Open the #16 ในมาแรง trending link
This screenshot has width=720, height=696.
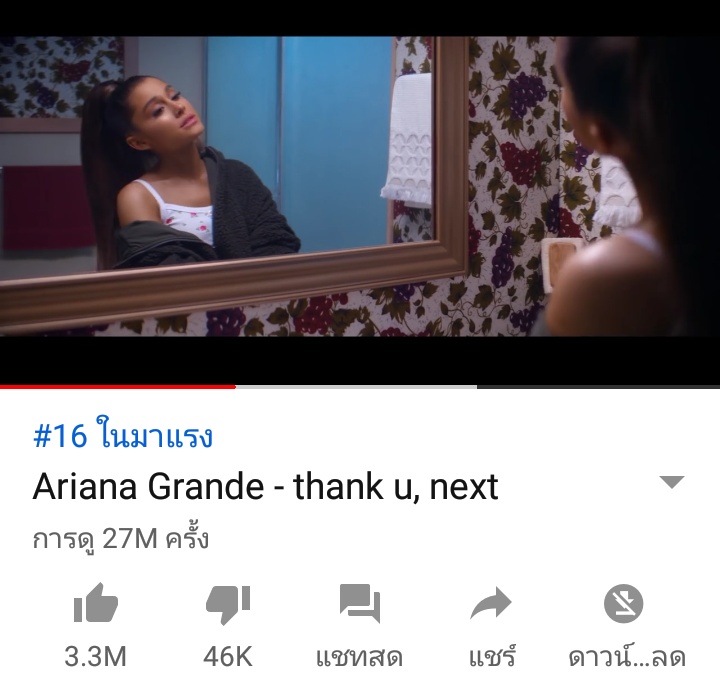pyautogui.click(x=123, y=435)
